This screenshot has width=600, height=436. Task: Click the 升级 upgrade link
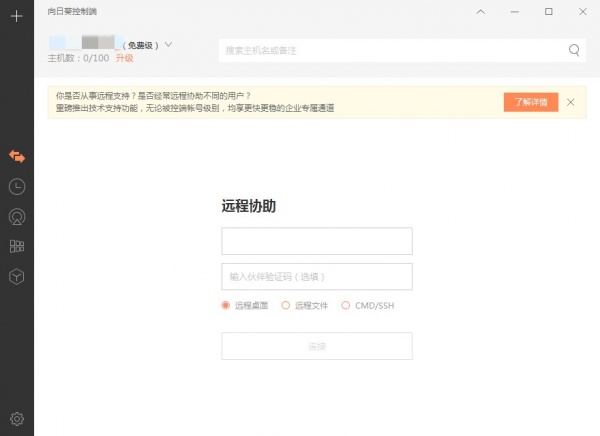124,59
